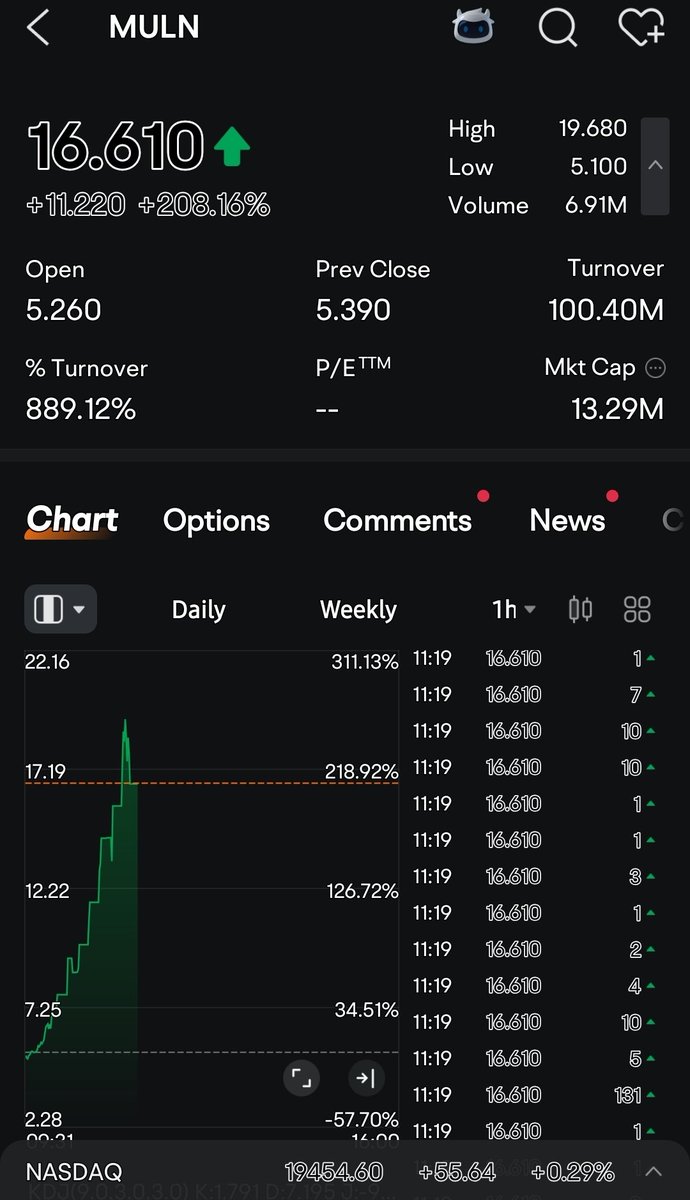Tap the Open 5.260 value
Image resolution: width=690 pixels, height=1200 pixels.
[x=64, y=310]
